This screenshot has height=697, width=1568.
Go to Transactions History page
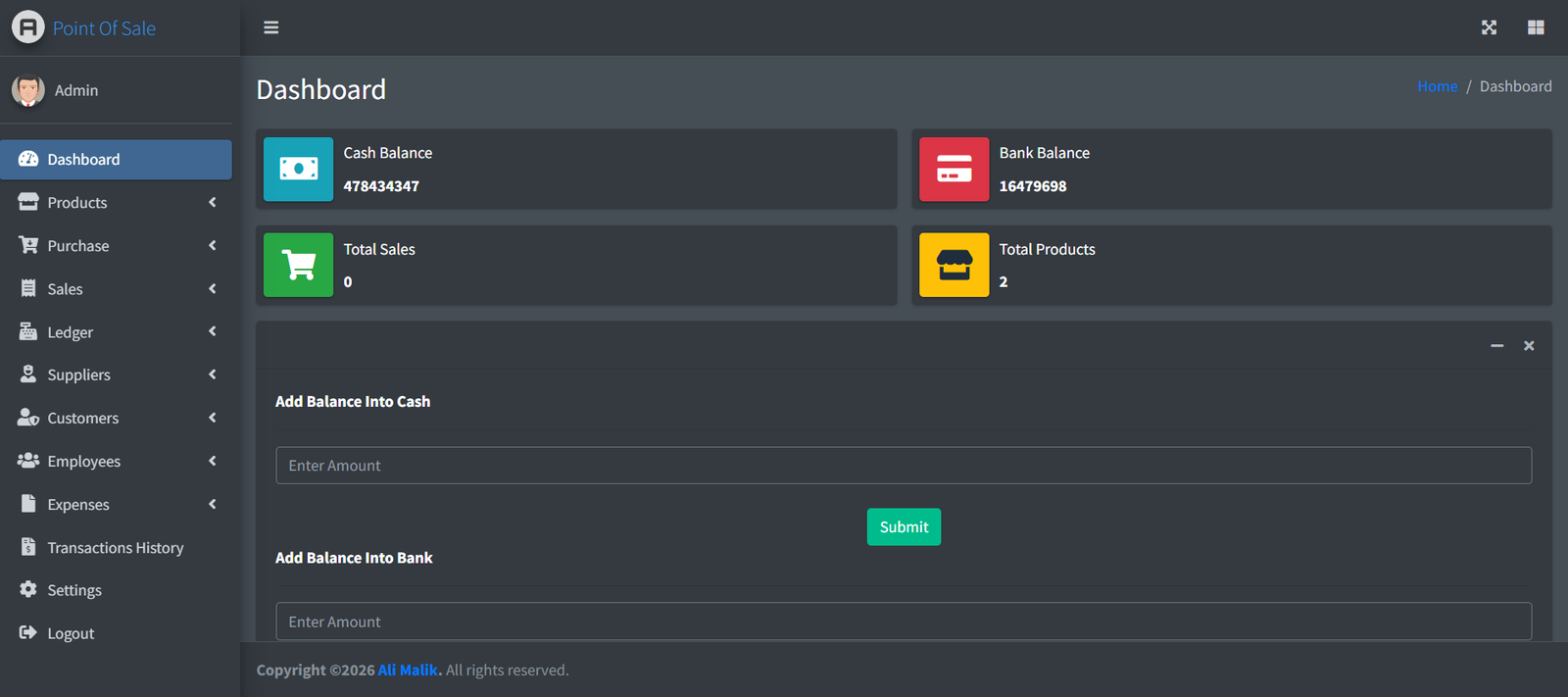click(116, 547)
